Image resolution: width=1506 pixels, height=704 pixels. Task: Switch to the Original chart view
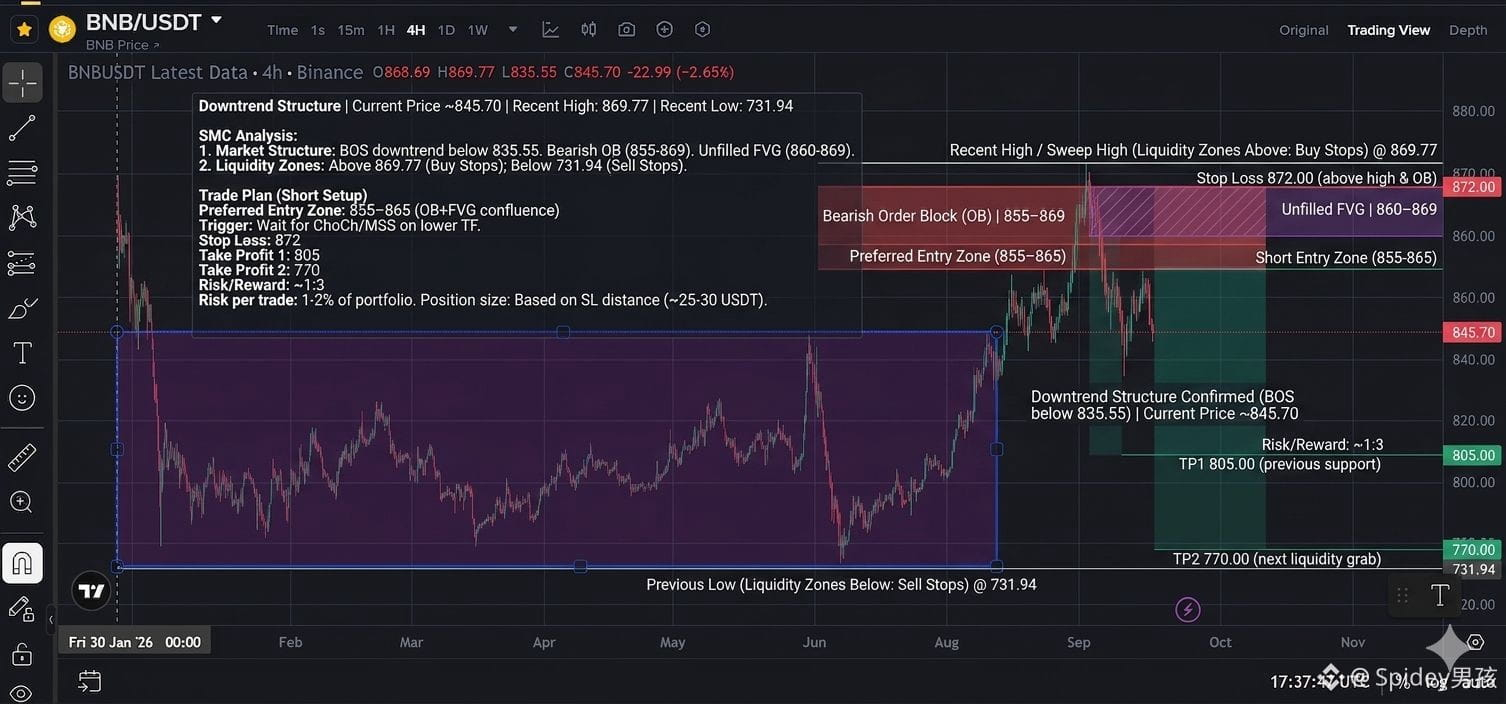point(1304,30)
